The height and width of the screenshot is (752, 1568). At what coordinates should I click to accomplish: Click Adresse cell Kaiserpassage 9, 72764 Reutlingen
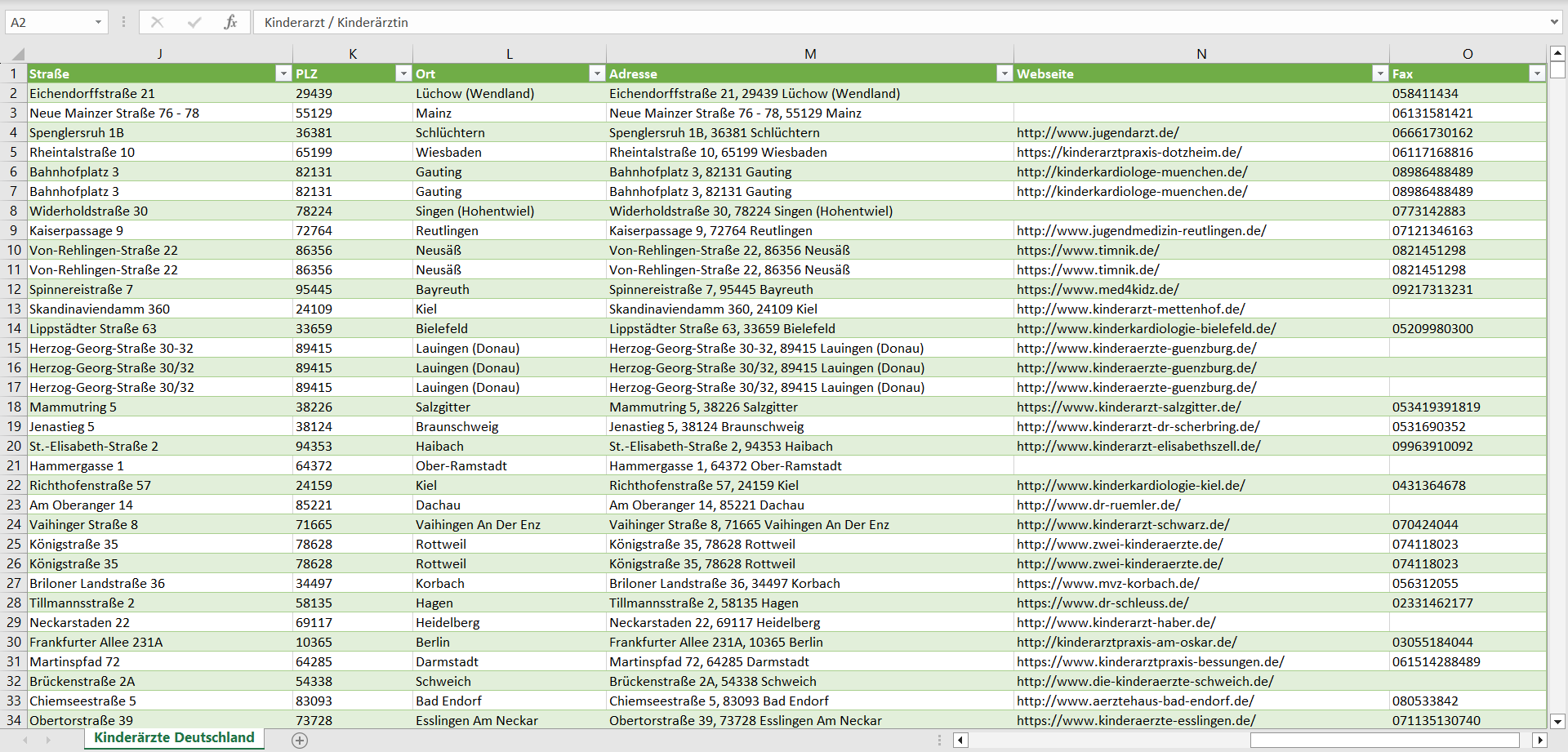tap(810, 230)
